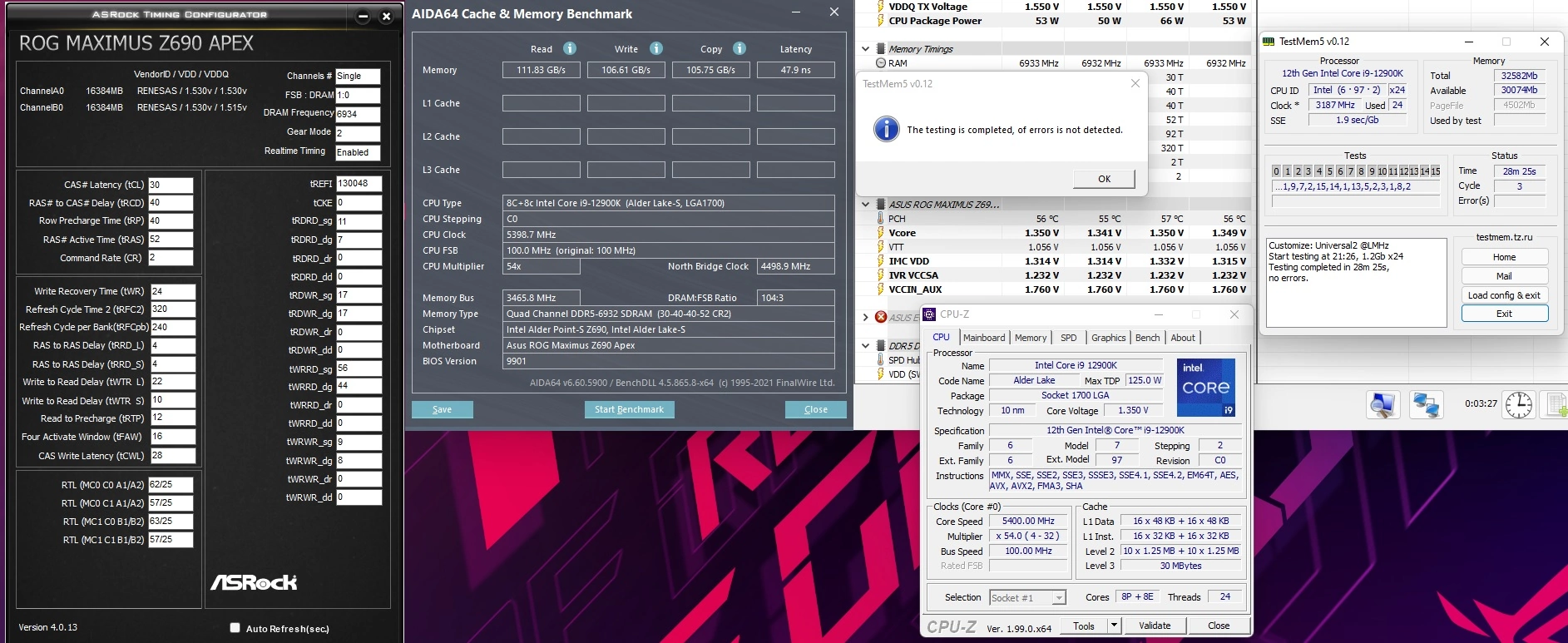Click the info icon next to Write
Screen dimensions: 1568x643
pyautogui.click(x=656, y=48)
